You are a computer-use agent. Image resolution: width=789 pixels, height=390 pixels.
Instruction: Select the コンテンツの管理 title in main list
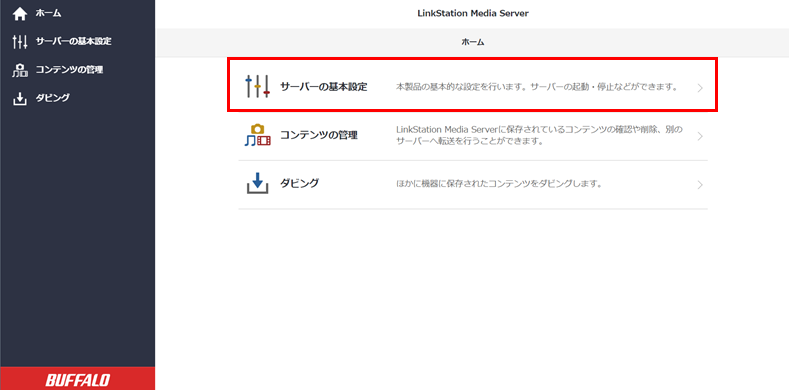click(319, 135)
